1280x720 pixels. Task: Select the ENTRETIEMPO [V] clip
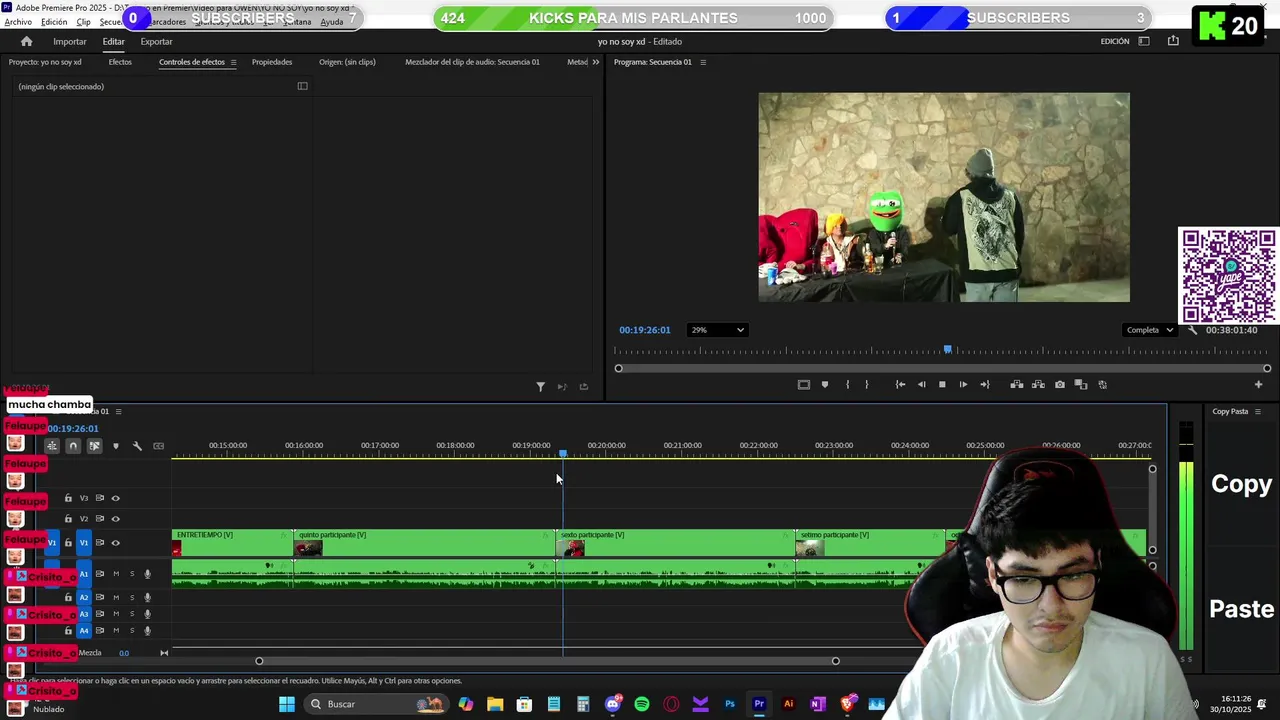pos(232,544)
